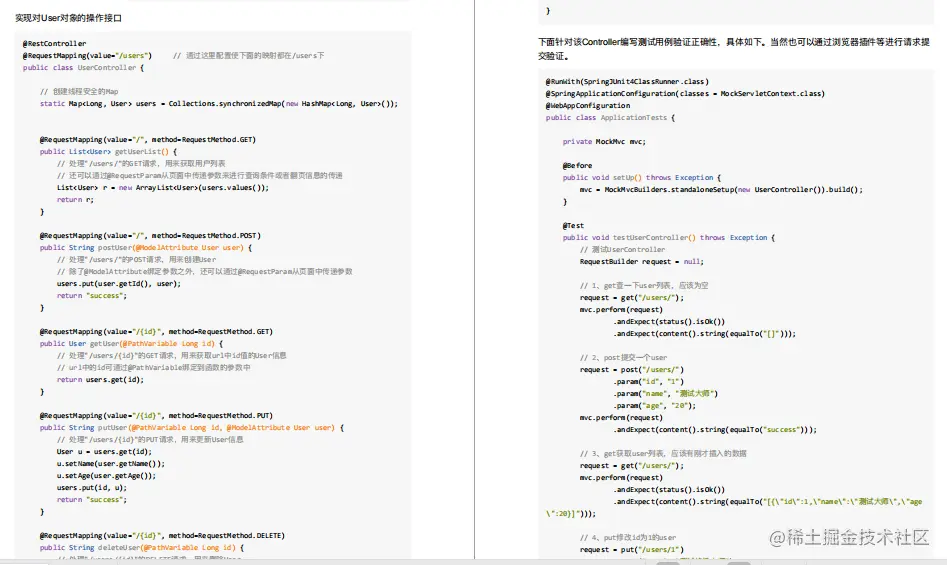Click the @RestController annotation line

pyautogui.click(x=54, y=43)
